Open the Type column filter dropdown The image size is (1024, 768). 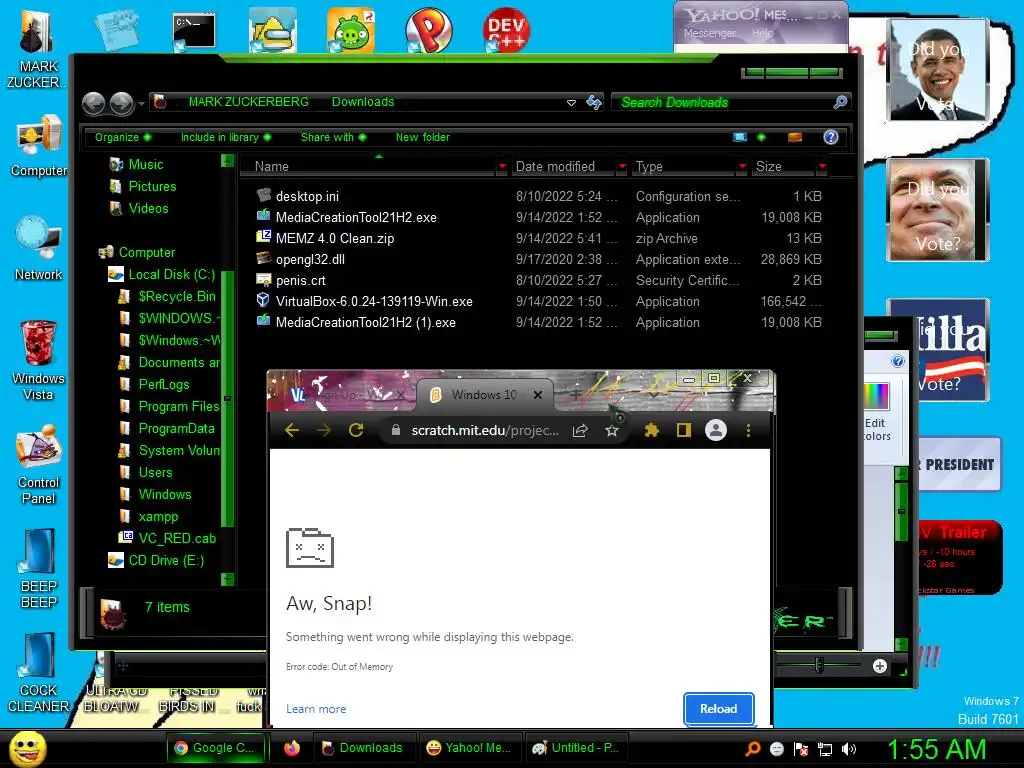point(742,167)
